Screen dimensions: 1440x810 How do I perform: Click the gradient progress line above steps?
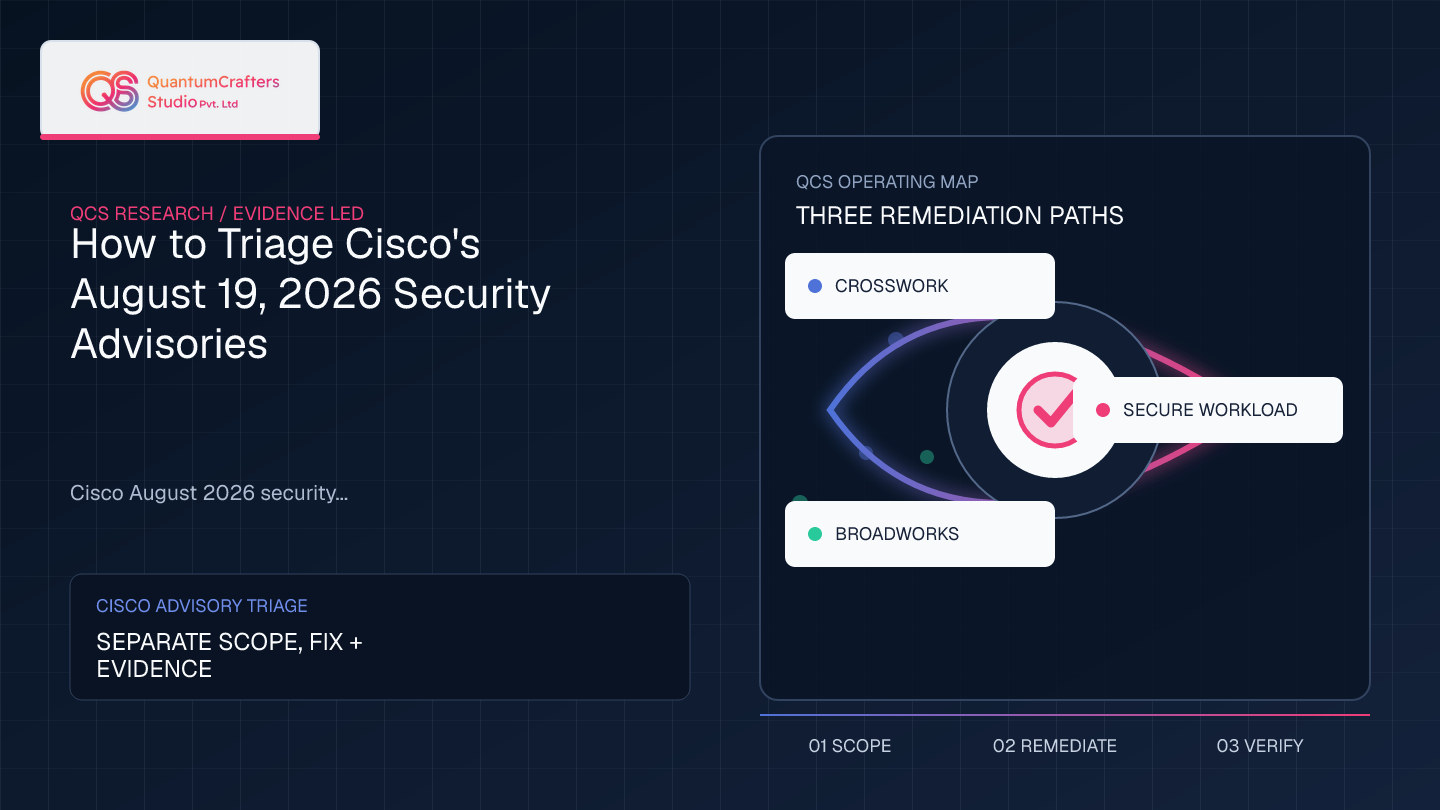pyautogui.click(x=1065, y=715)
